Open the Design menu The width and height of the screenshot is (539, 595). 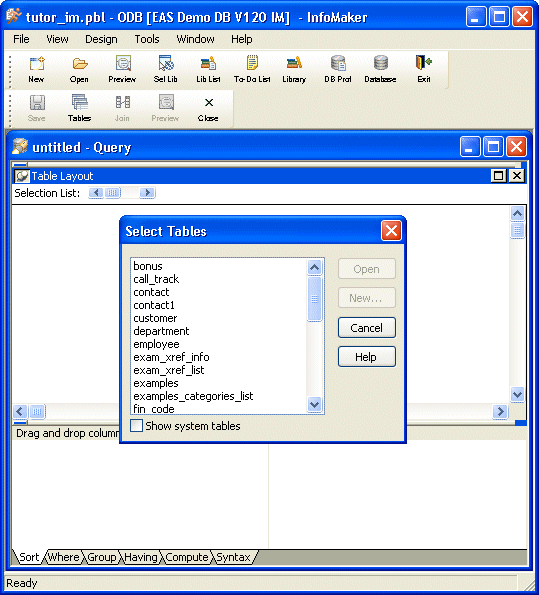(x=101, y=39)
